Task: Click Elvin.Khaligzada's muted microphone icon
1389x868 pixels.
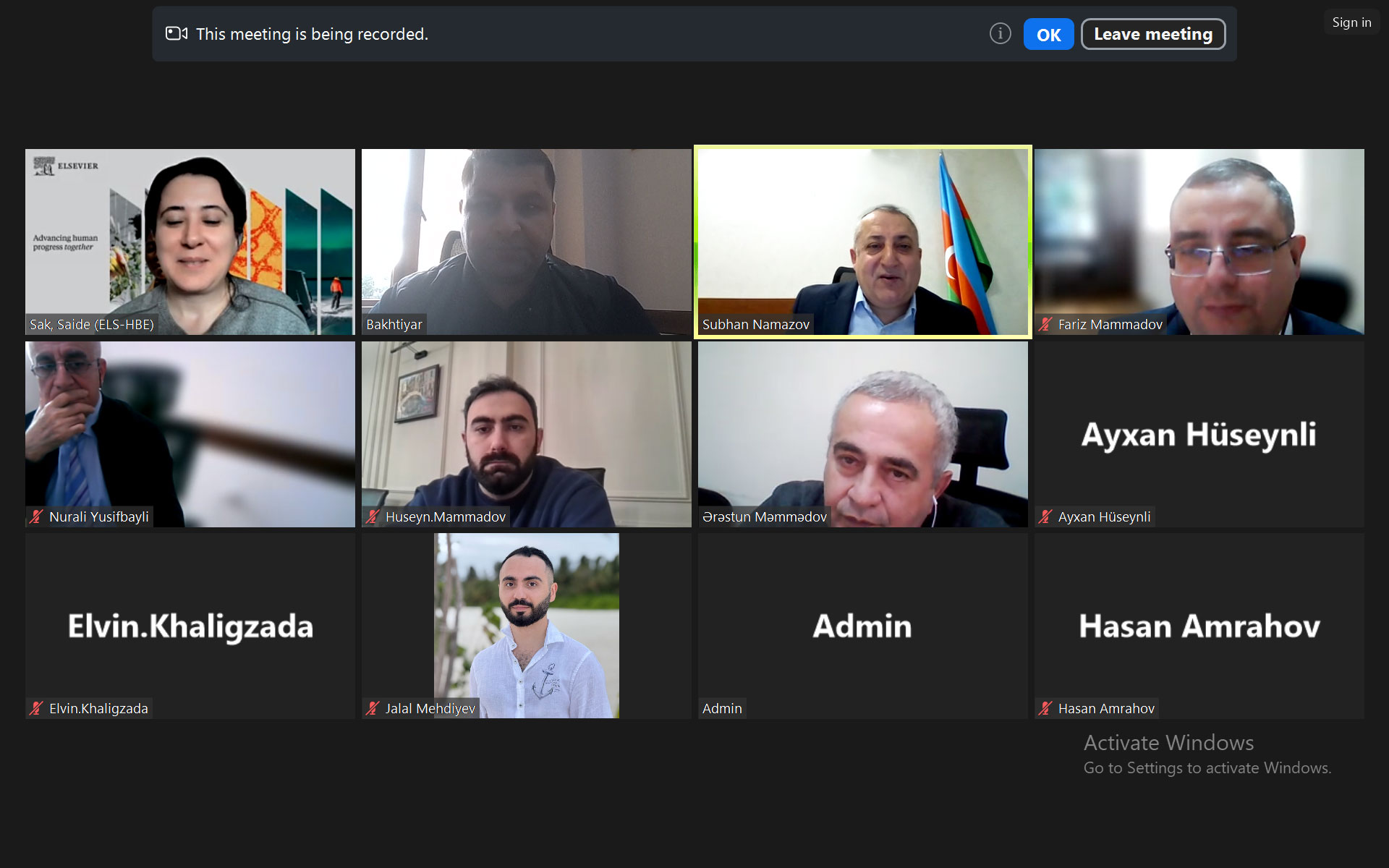Action: tap(36, 709)
